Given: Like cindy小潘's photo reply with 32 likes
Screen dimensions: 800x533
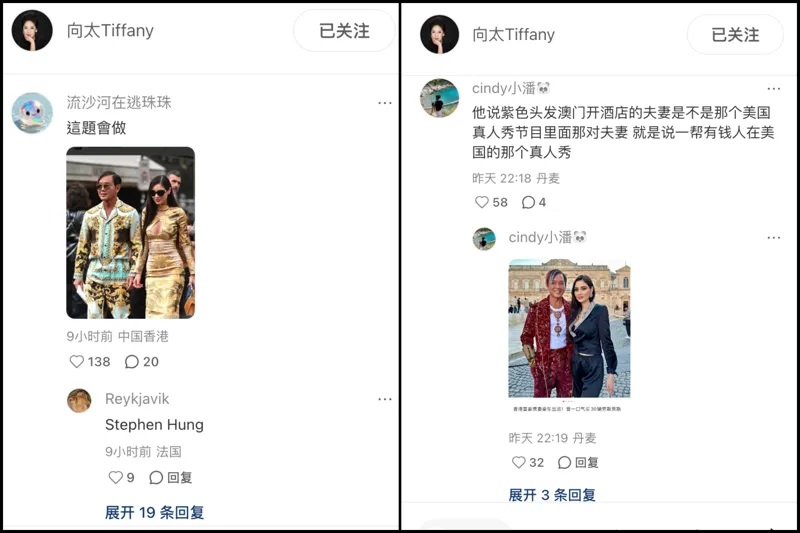Looking at the screenshot, I should point(518,462).
